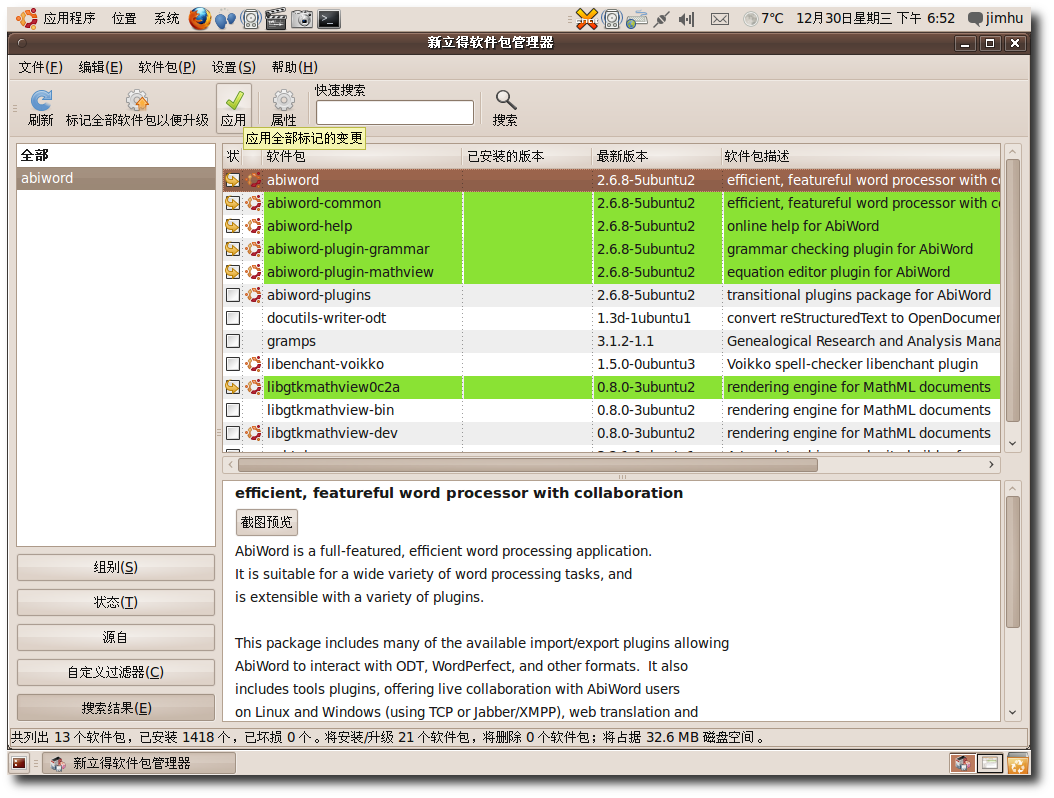
Task: Open package 属性 (Properties) from the toolbar
Action: point(284,101)
